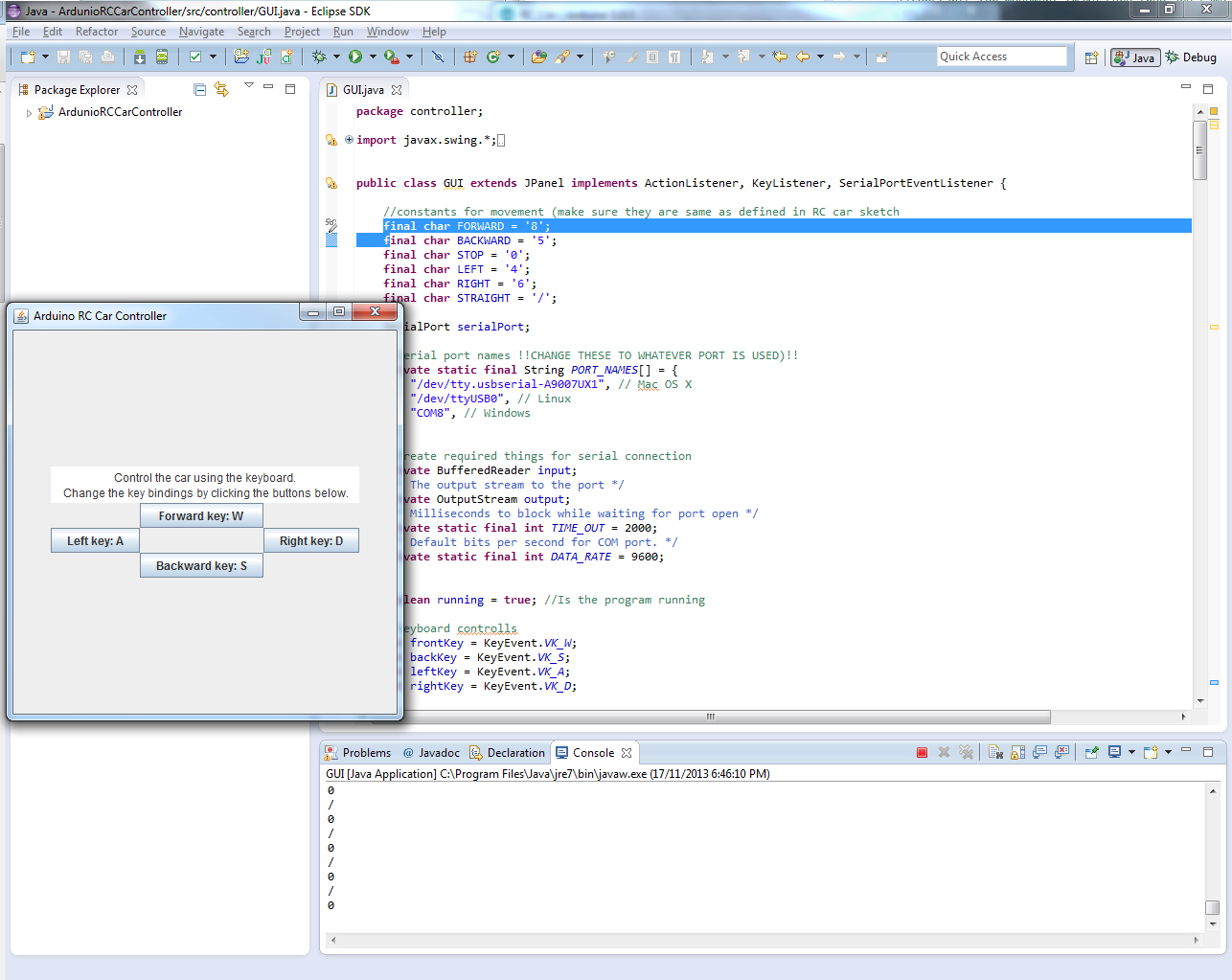Screen dimensions: 1232x980
Task: Expand the folded import statements
Action: (349, 140)
